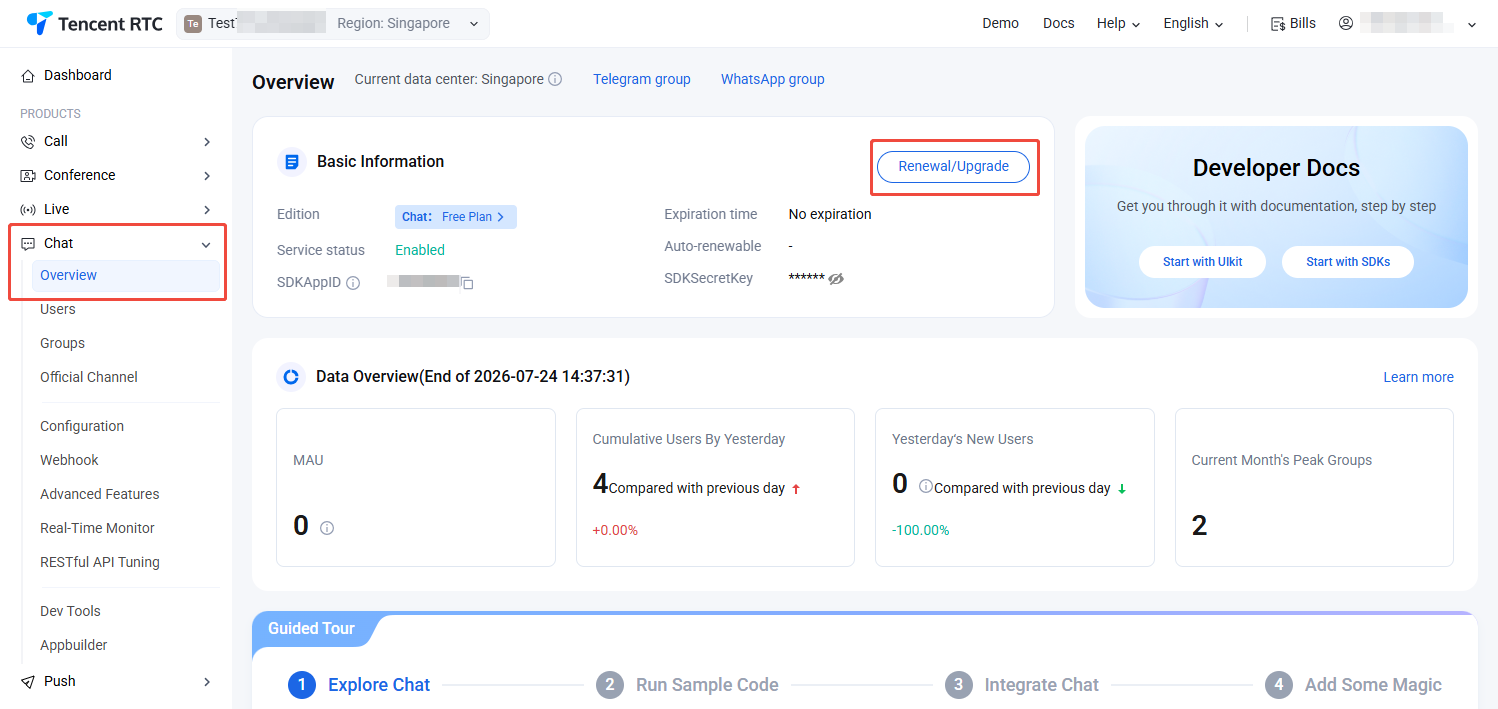The height and width of the screenshot is (709, 1498).
Task: Click the Push paper-plane icon
Action: (28, 682)
